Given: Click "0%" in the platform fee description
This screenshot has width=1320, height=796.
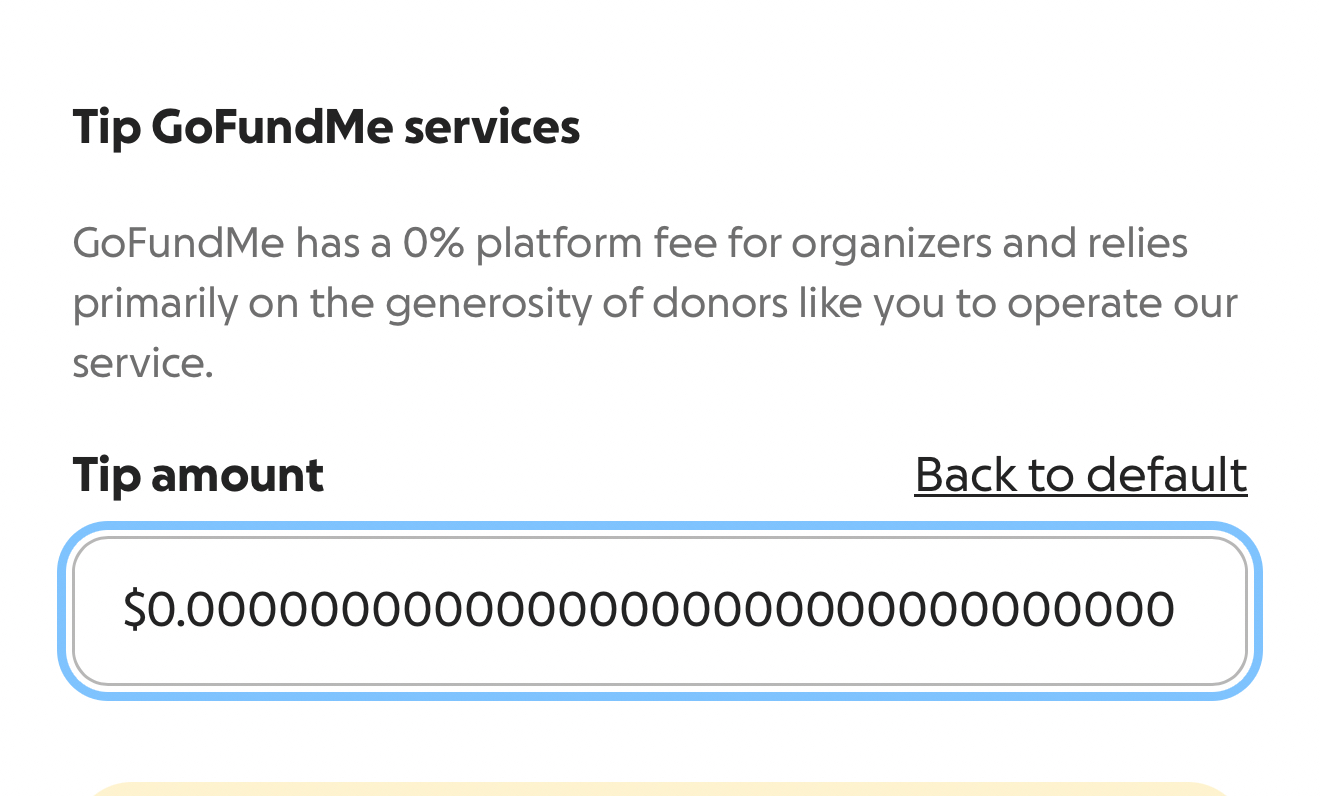Looking at the screenshot, I should coord(433,244).
